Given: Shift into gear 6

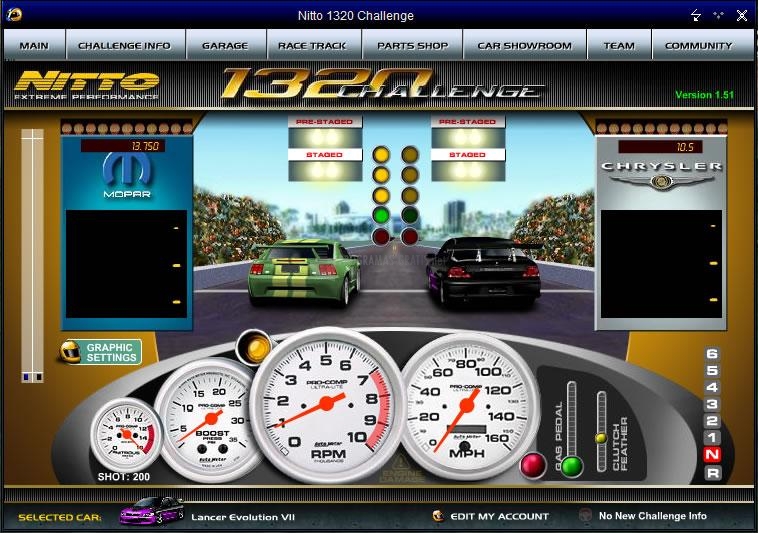Looking at the screenshot, I should pyautogui.click(x=712, y=353).
